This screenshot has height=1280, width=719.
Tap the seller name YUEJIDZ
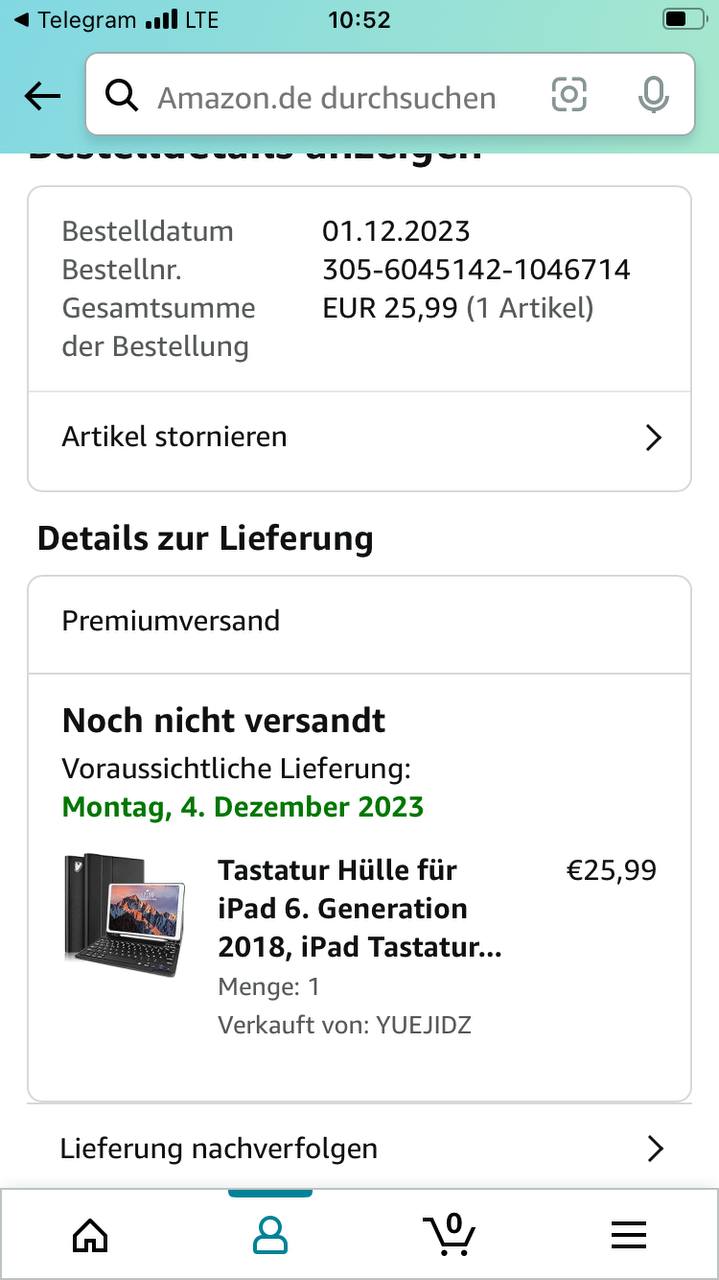click(x=424, y=1025)
